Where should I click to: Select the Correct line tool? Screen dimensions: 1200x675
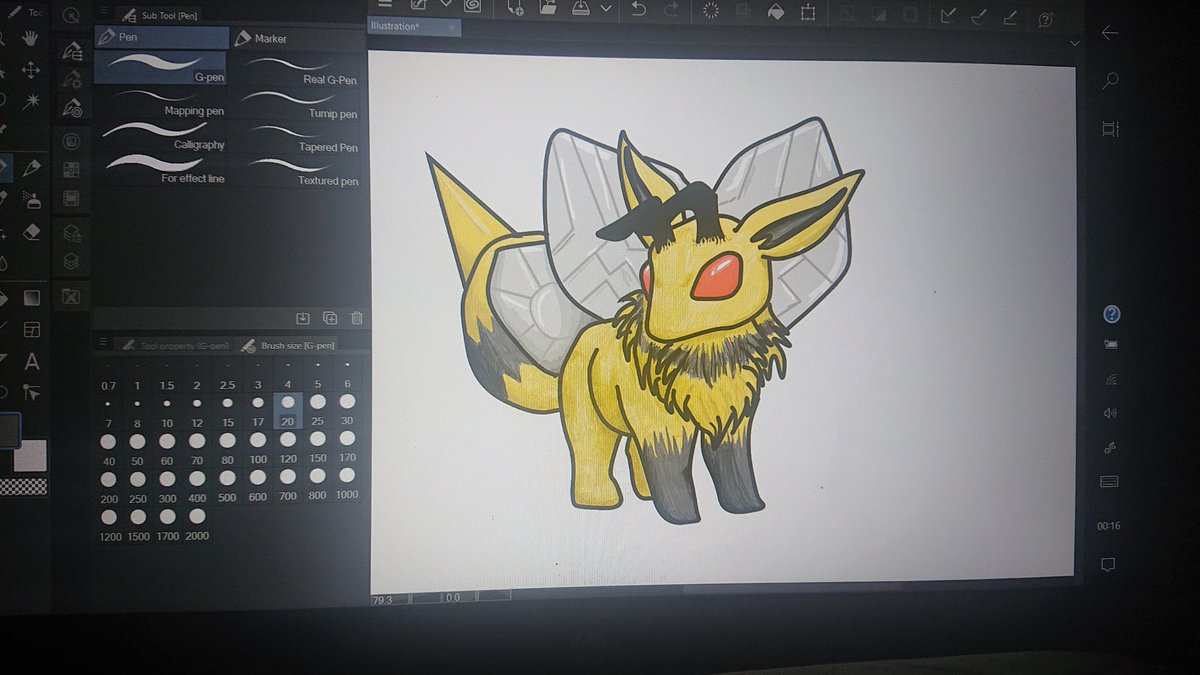point(31,394)
